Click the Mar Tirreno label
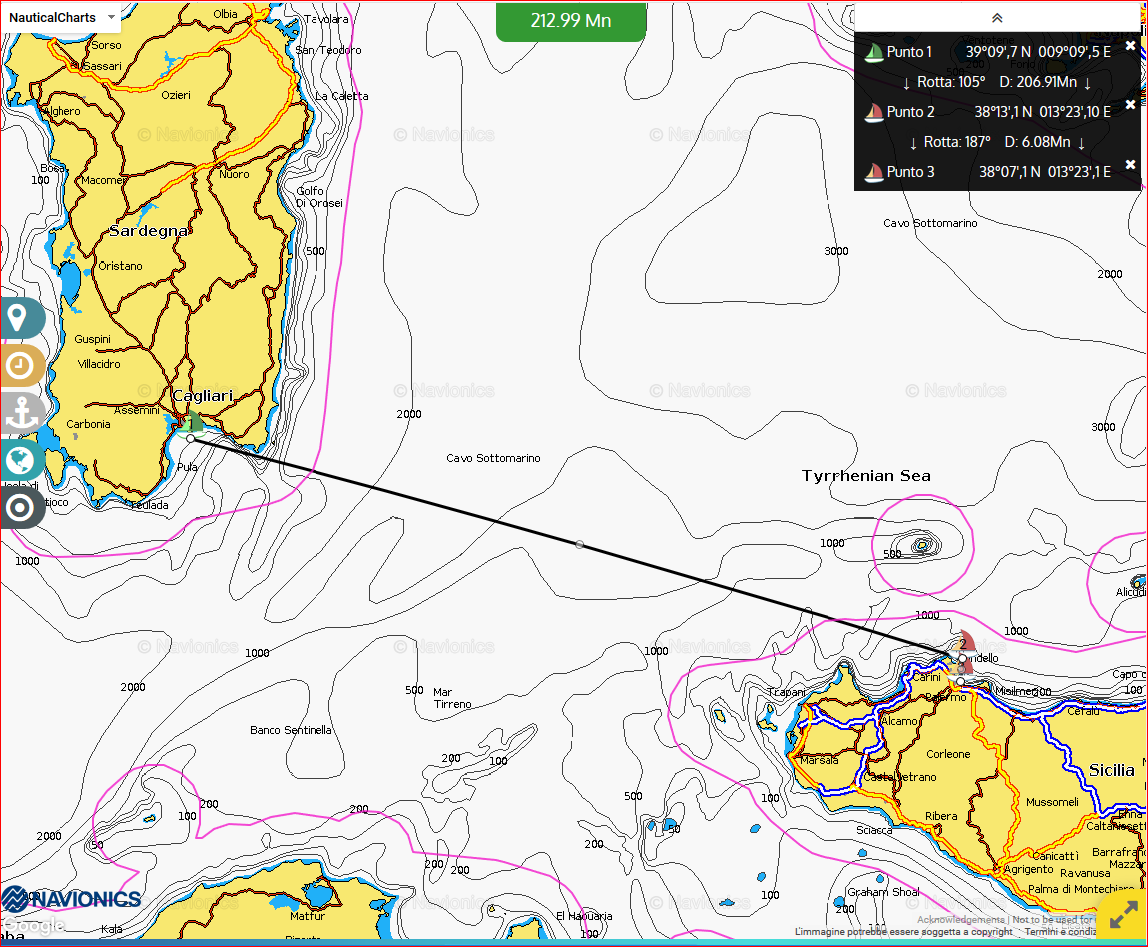Image resolution: width=1148 pixels, height=947 pixels. (452, 698)
